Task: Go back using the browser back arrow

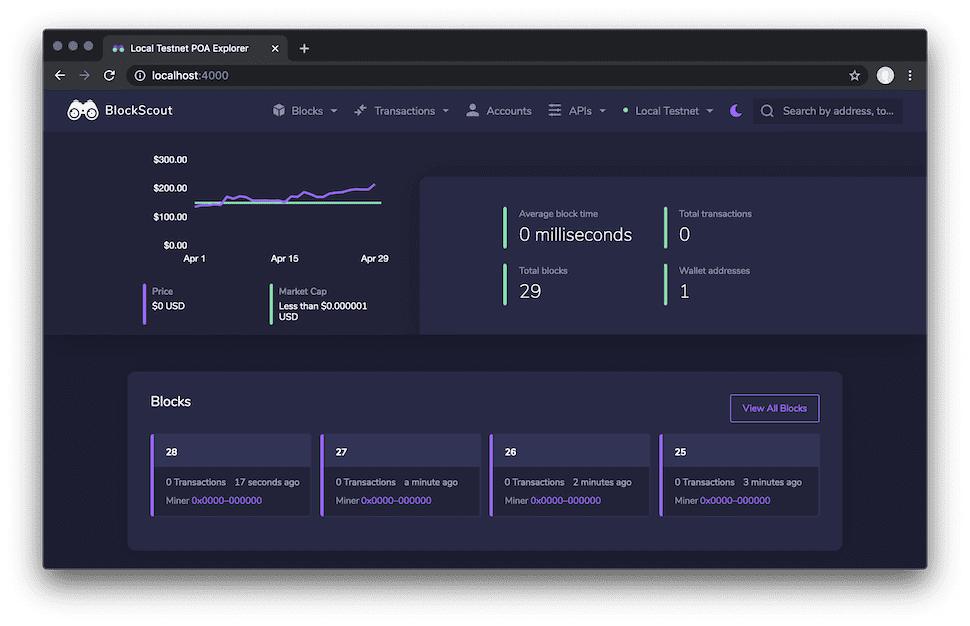Action: coord(60,75)
